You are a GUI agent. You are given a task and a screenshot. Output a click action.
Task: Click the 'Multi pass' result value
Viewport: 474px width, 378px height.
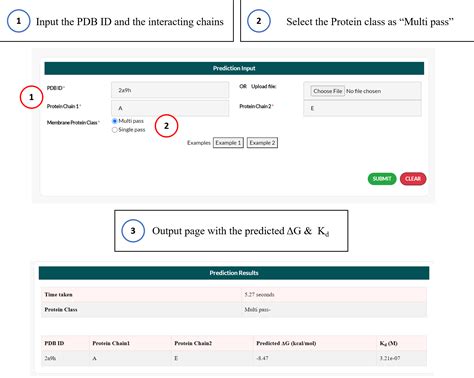(x=257, y=310)
